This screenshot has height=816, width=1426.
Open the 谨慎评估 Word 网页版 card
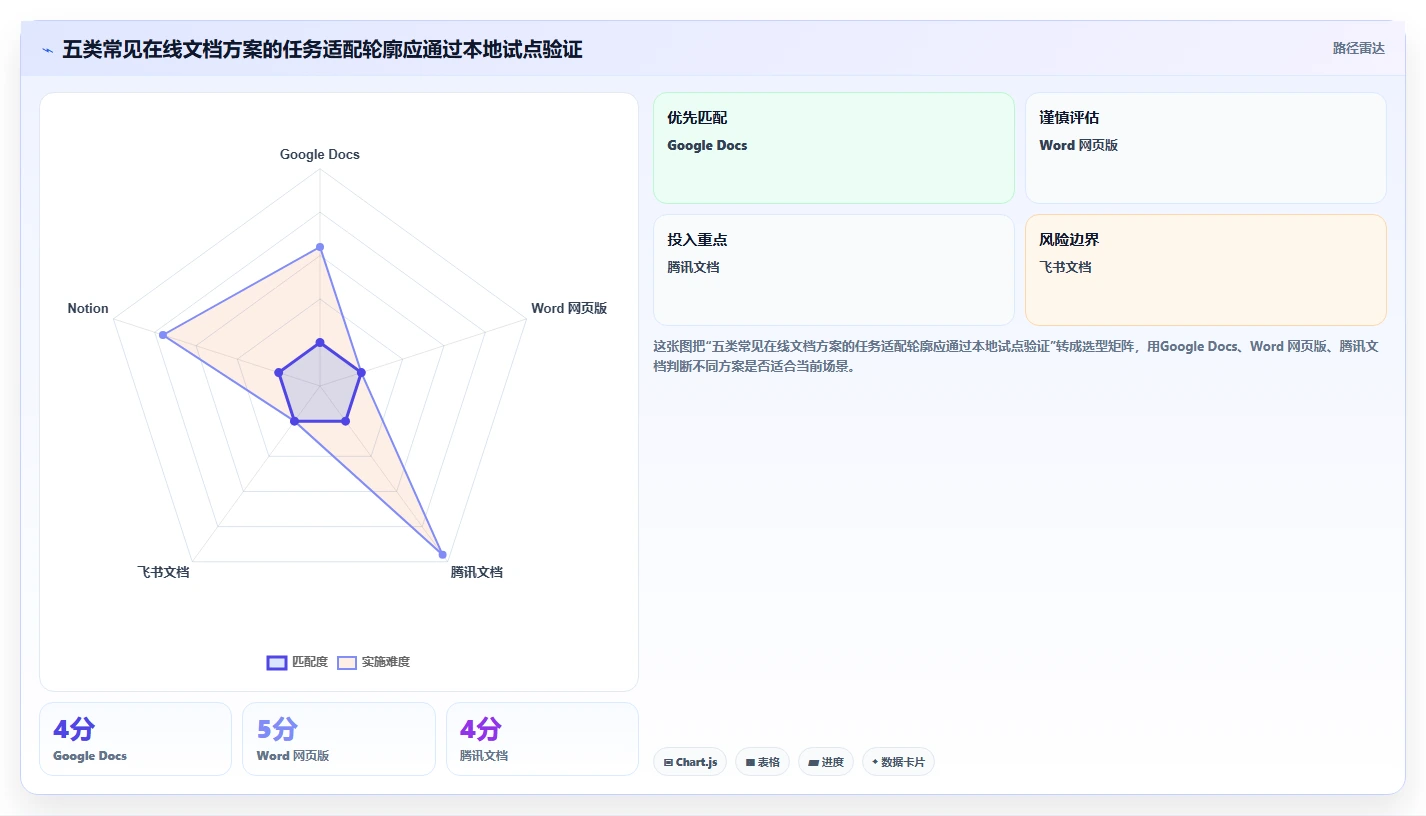click(1206, 148)
